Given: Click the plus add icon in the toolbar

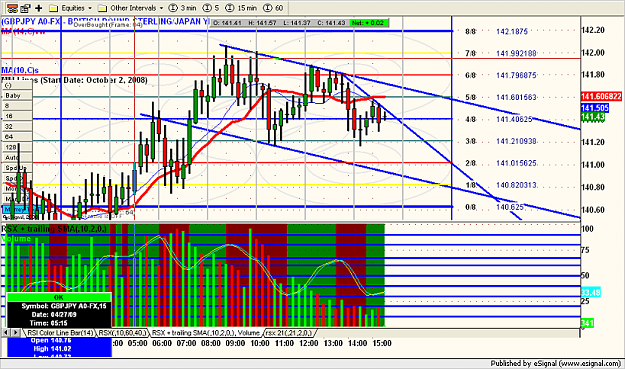Looking at the screenshot, I should [x=39, y=8].
